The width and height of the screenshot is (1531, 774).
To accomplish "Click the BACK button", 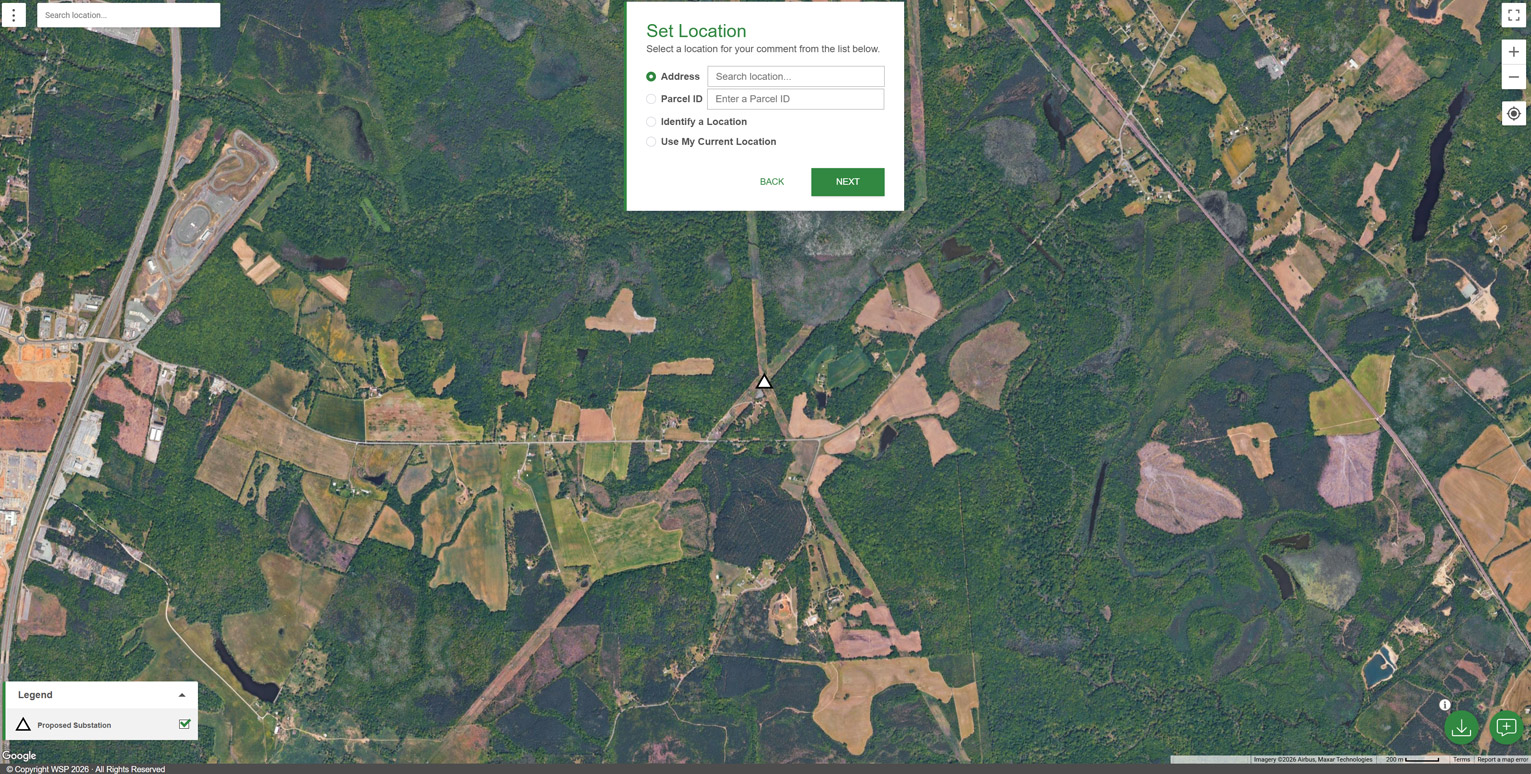I will point(771,182).
